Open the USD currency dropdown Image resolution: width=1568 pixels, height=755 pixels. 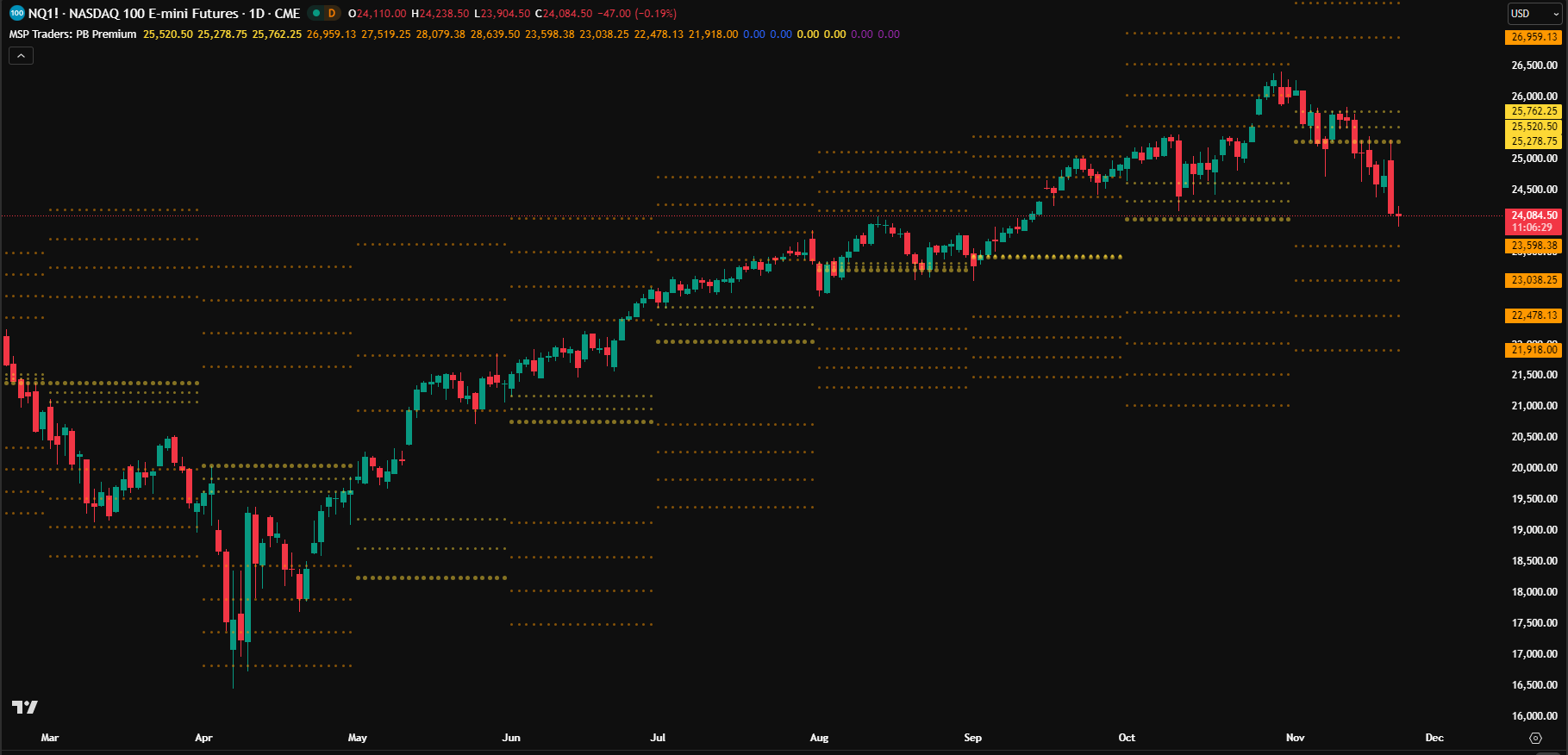(x=1535, y=14)
